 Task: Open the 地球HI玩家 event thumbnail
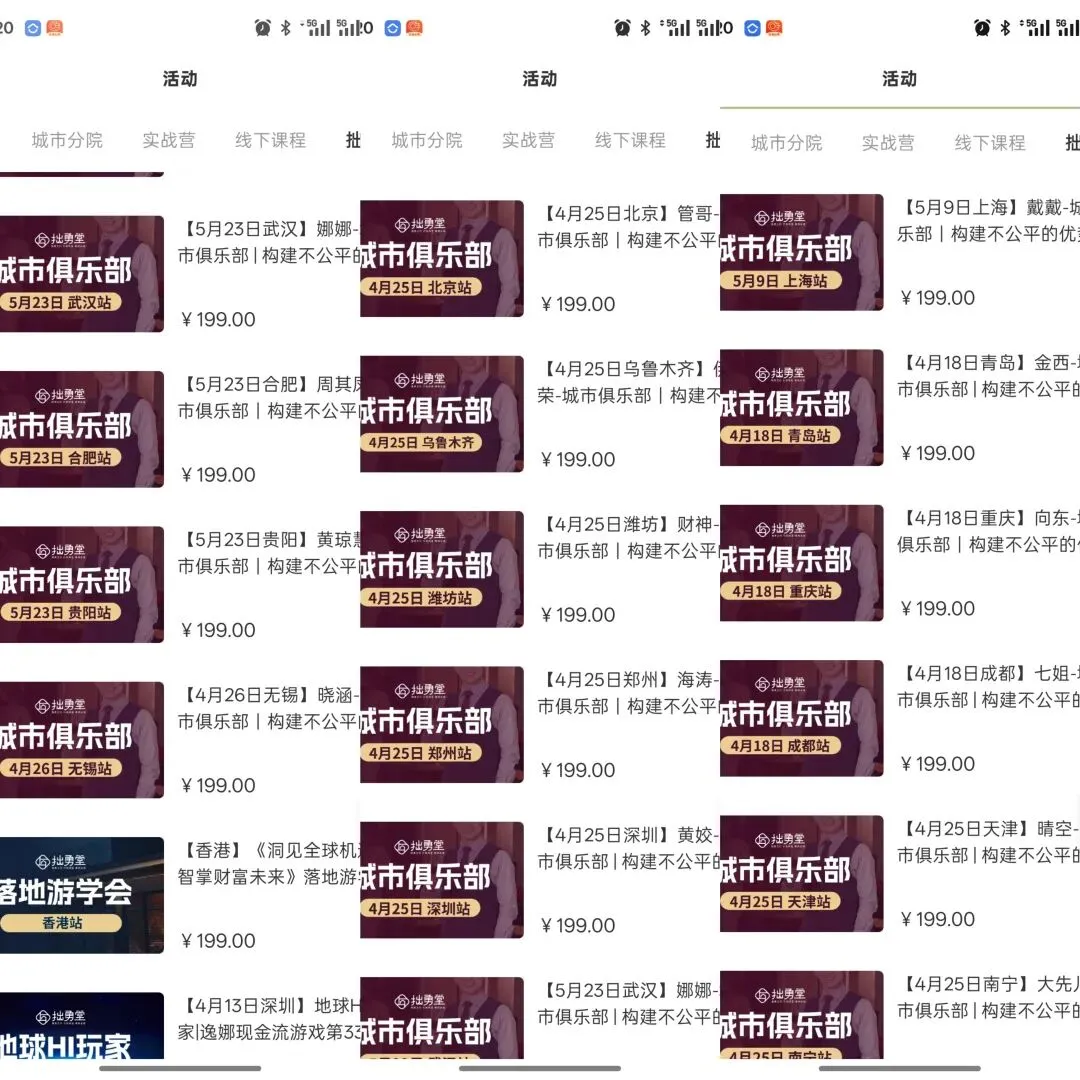pyautogui.click(x=82, y=1026)
